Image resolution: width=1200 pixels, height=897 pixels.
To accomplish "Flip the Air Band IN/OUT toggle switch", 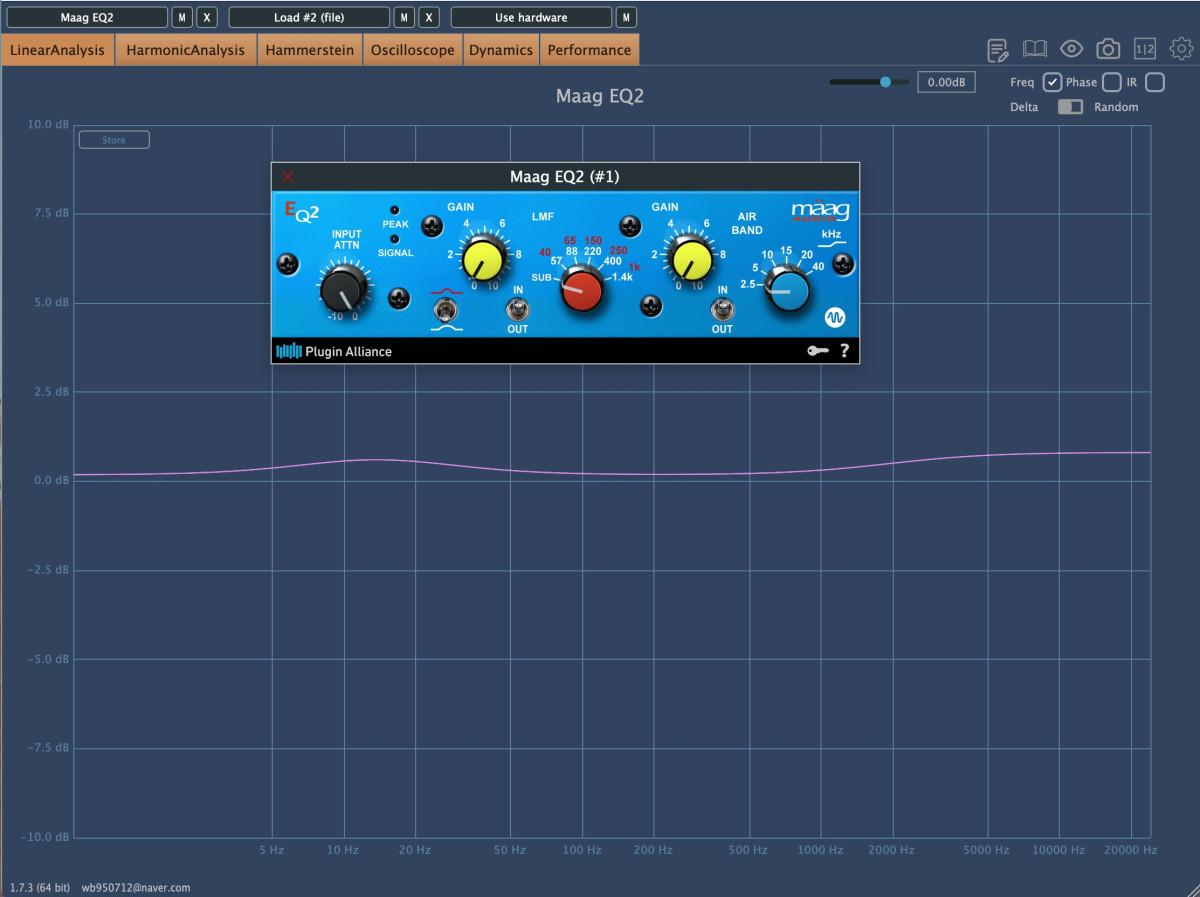I will 721,310.
